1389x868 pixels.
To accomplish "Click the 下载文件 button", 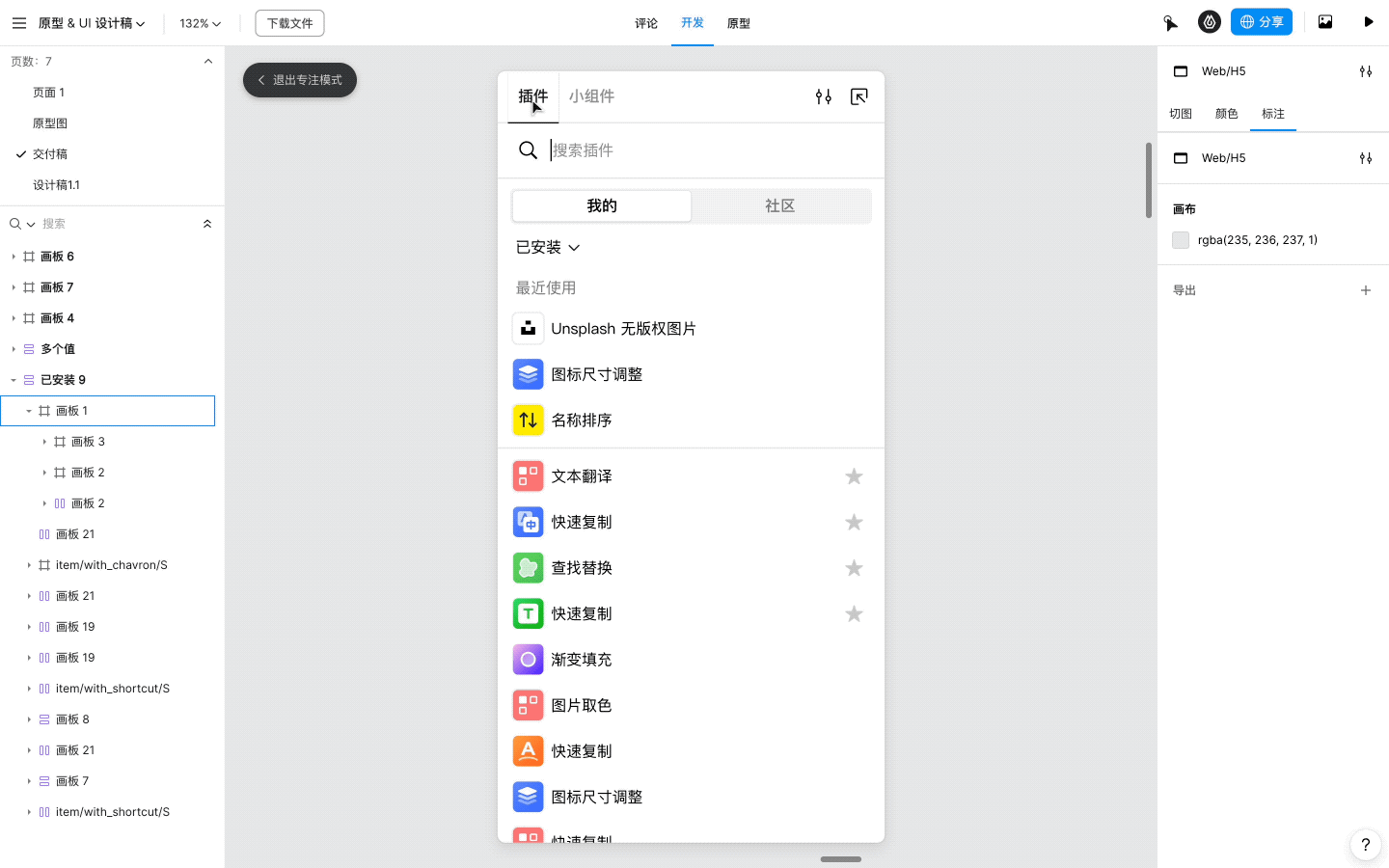I will coord(289,23).
